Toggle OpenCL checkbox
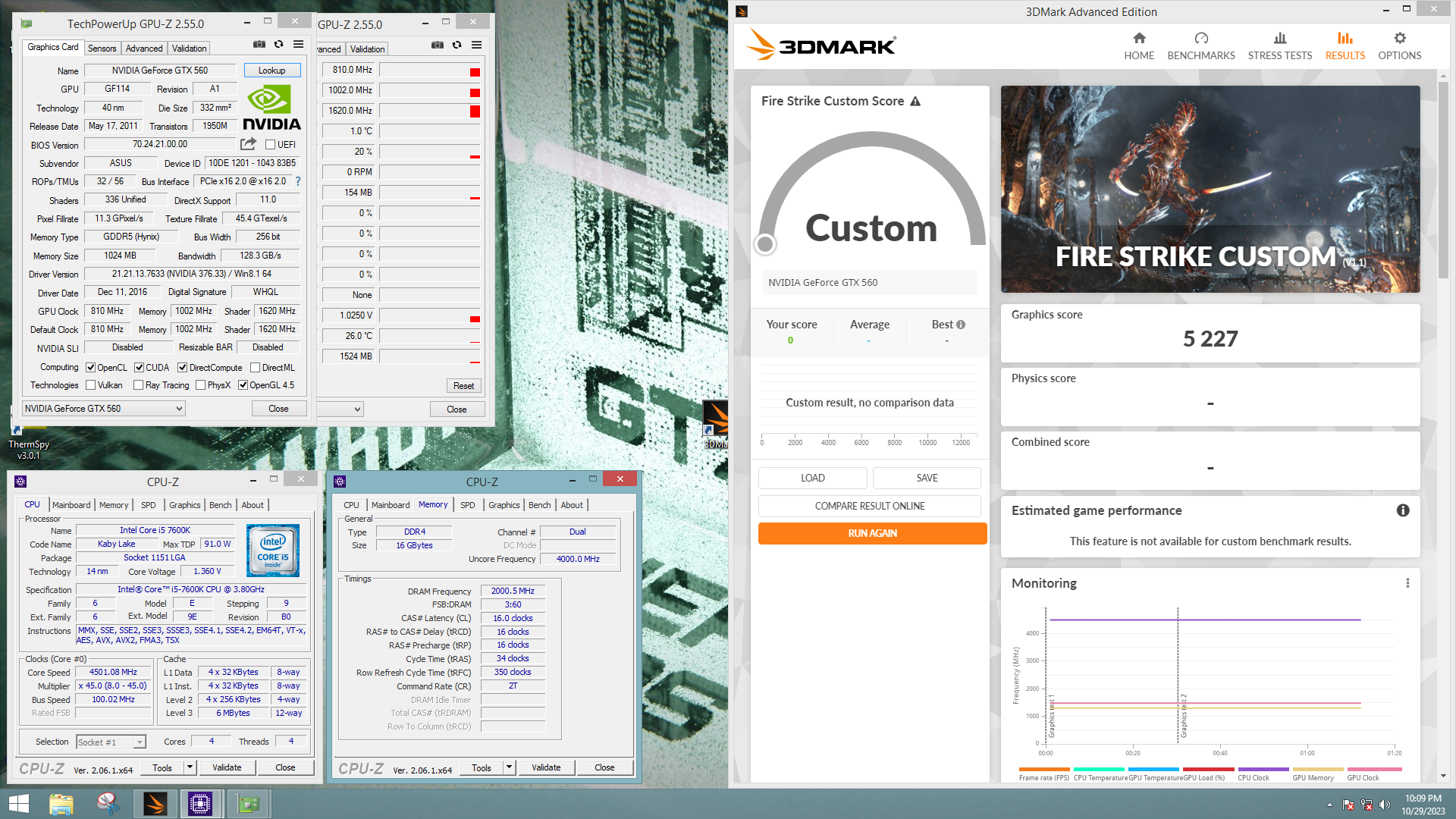 tap(91, 368)
